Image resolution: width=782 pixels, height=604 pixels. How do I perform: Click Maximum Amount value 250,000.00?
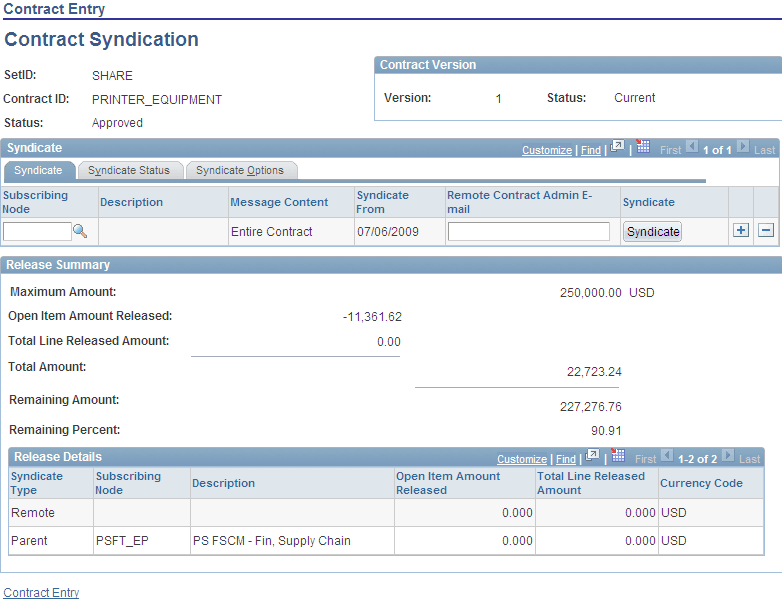[590, 293]
